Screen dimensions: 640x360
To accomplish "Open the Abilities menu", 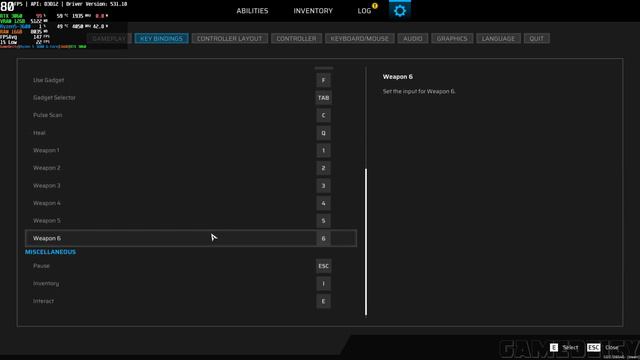I will [252, 11].
